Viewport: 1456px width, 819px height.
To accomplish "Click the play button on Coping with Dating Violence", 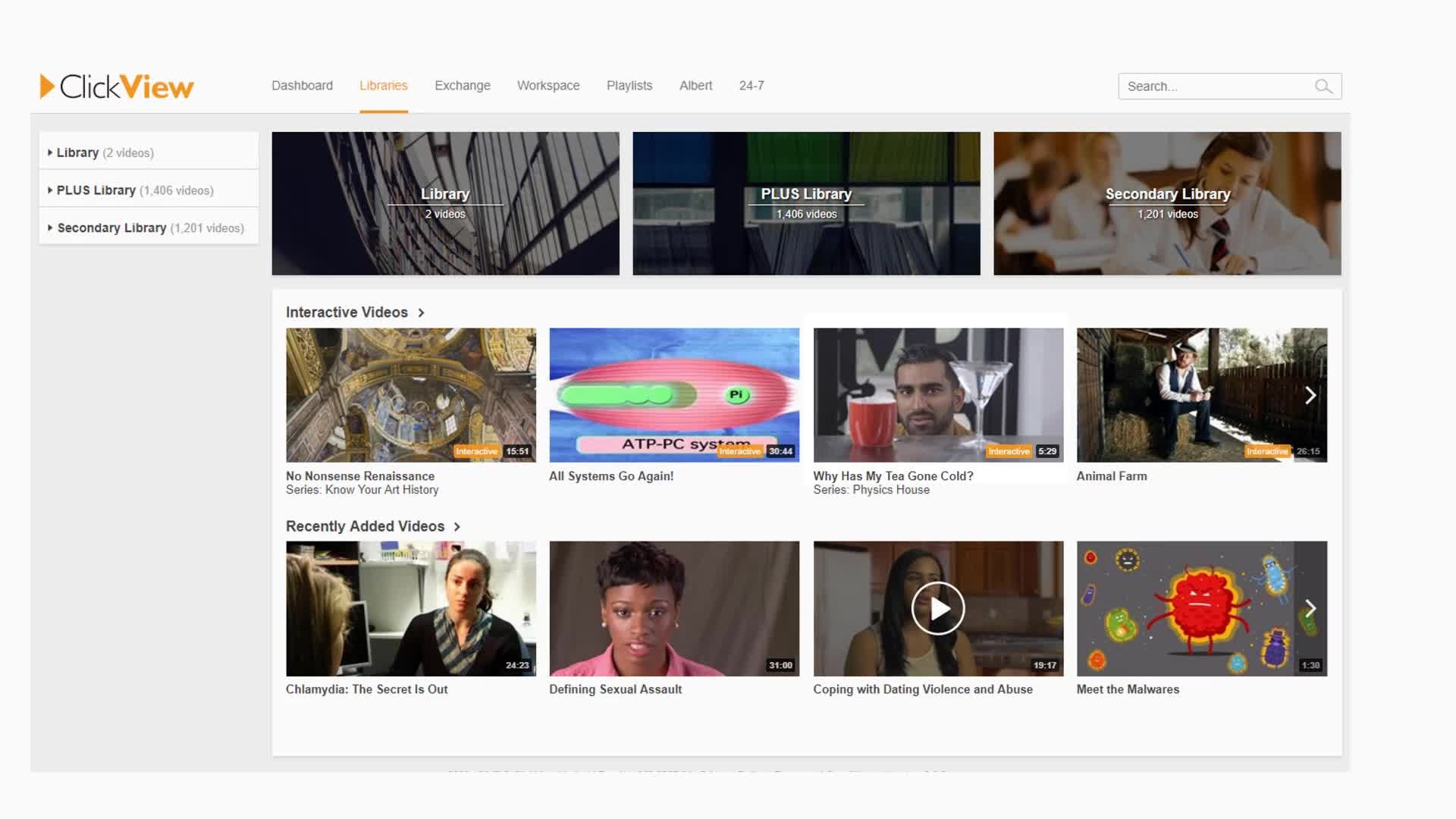I will pyautogui.click(x=938, y=608).
